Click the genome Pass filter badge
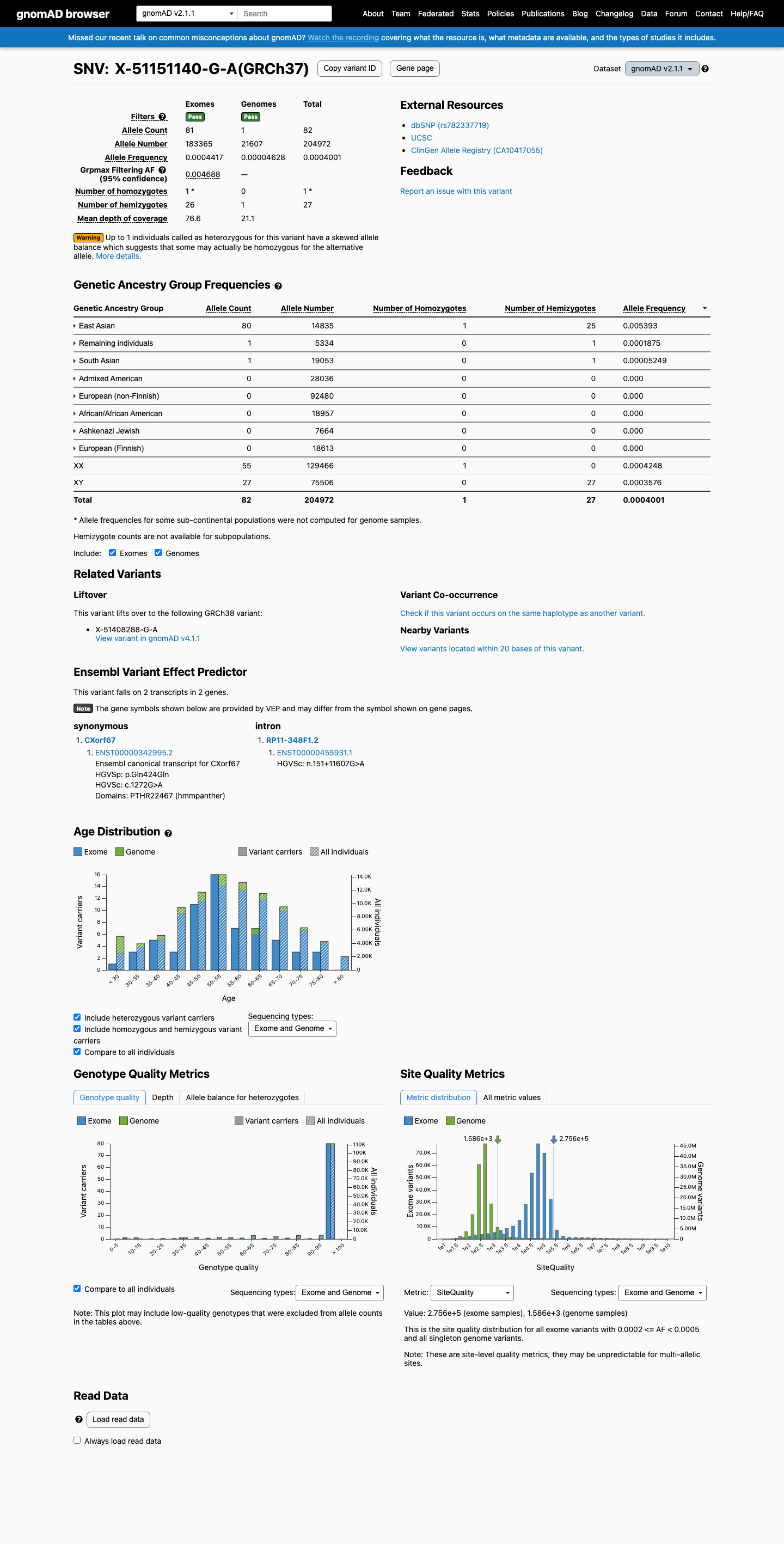The height and width of the screenshot is (1544, 784). coord(250,117)
